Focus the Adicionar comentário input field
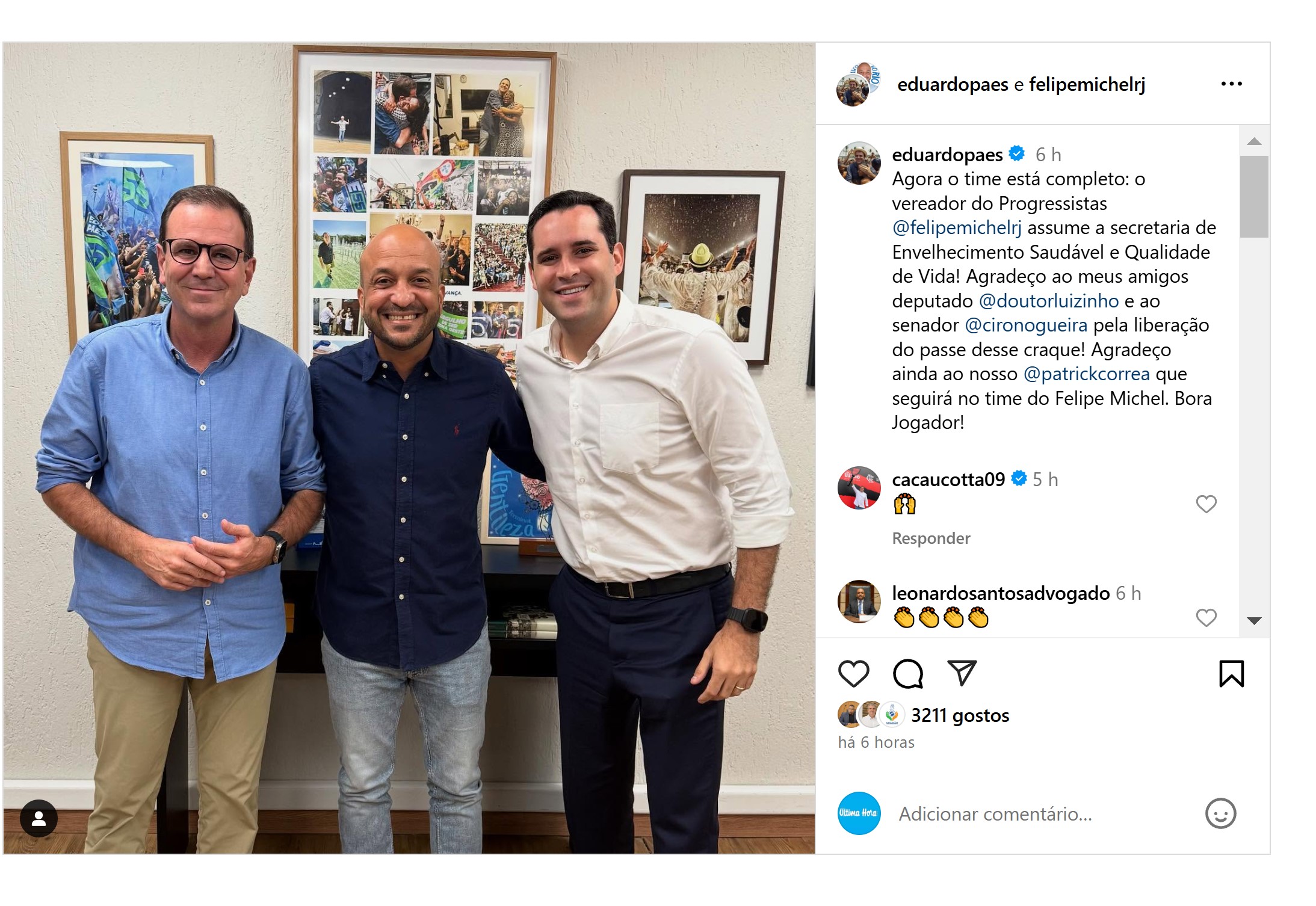 (1047, 814)
